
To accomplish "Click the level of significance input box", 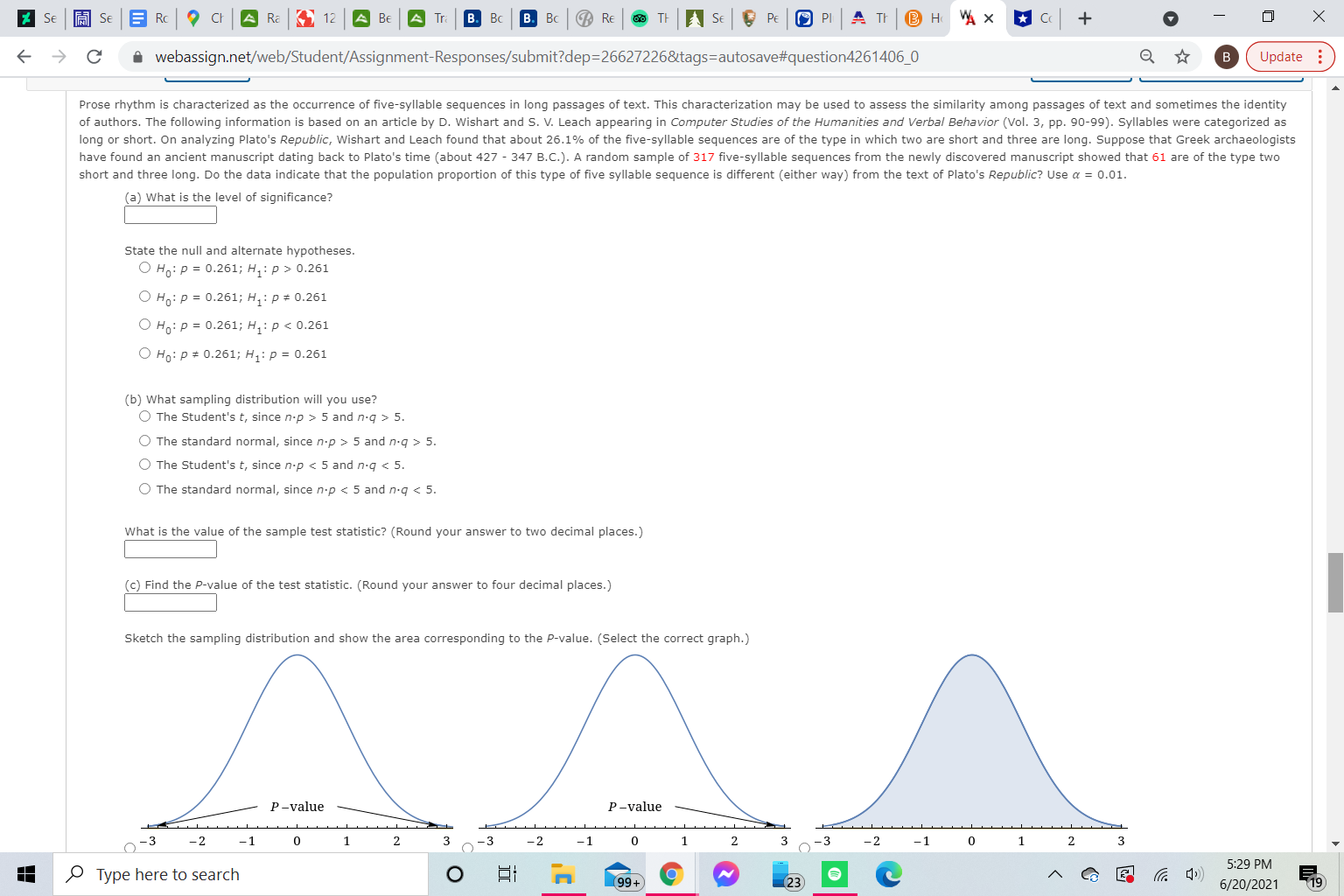I will tap(171, 214).
